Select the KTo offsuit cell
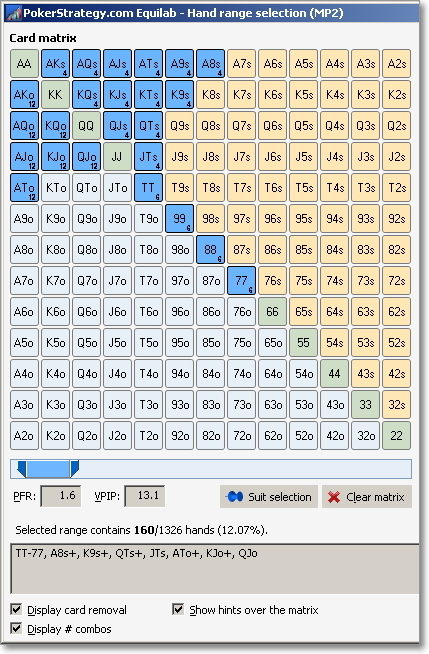 55,188
